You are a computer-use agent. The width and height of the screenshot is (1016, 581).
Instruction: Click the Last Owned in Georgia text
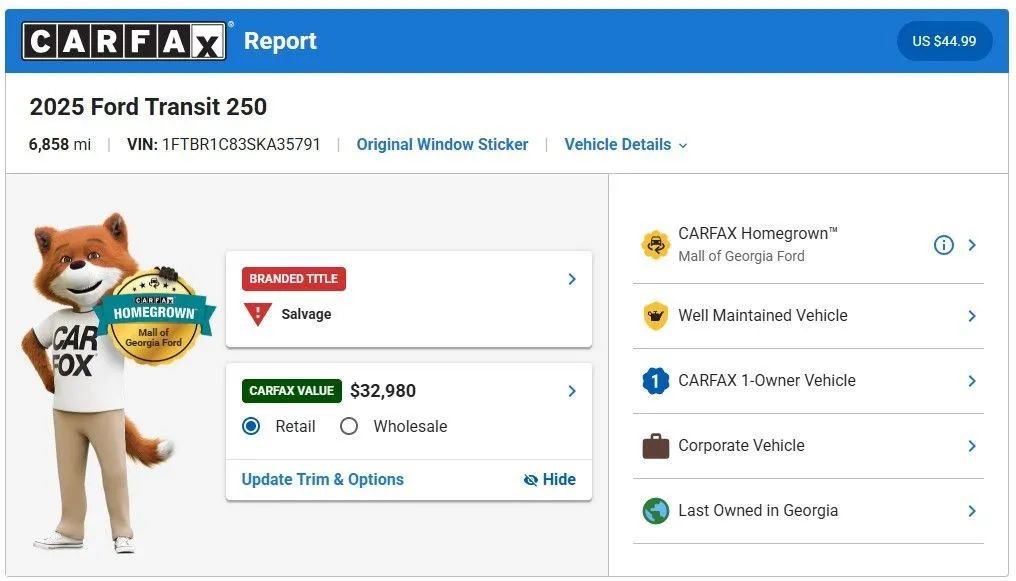(x=758, y=510)
